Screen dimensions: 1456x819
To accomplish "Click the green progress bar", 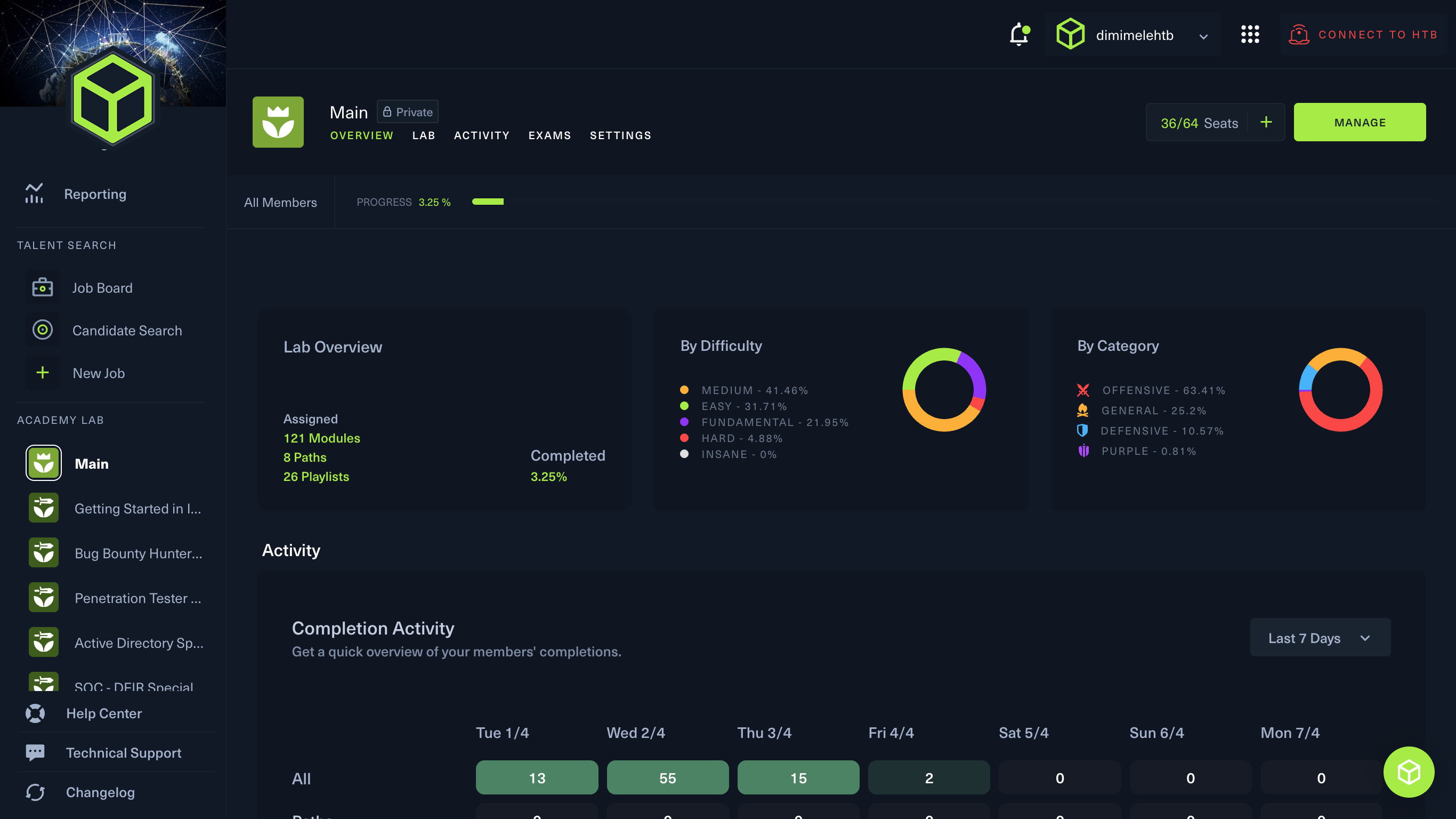I will click(x=488, y=202).
